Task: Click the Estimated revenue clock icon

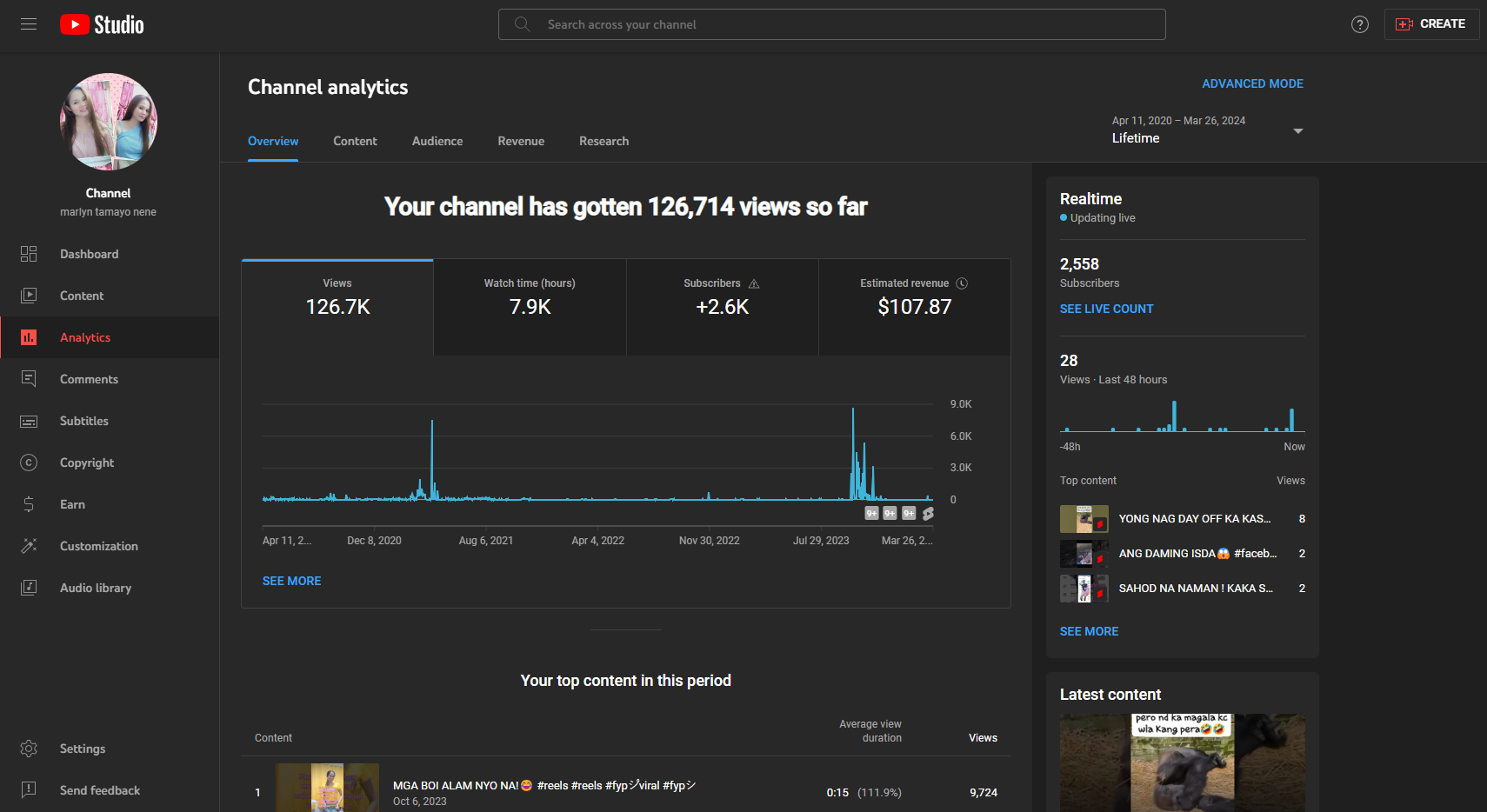Action: click(962, 283)
